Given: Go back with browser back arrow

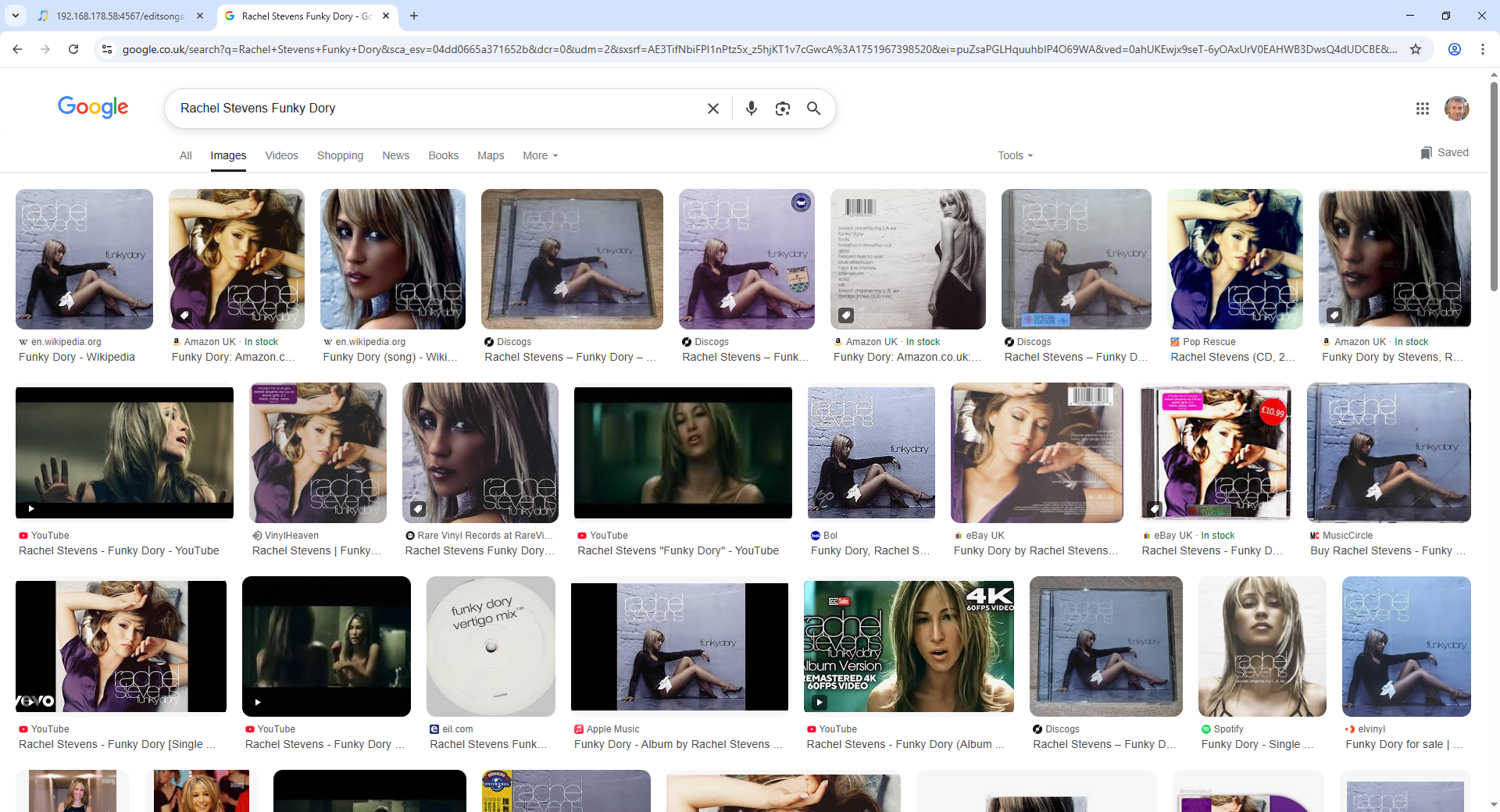Looking at the screenshot, I should point(17,49).
